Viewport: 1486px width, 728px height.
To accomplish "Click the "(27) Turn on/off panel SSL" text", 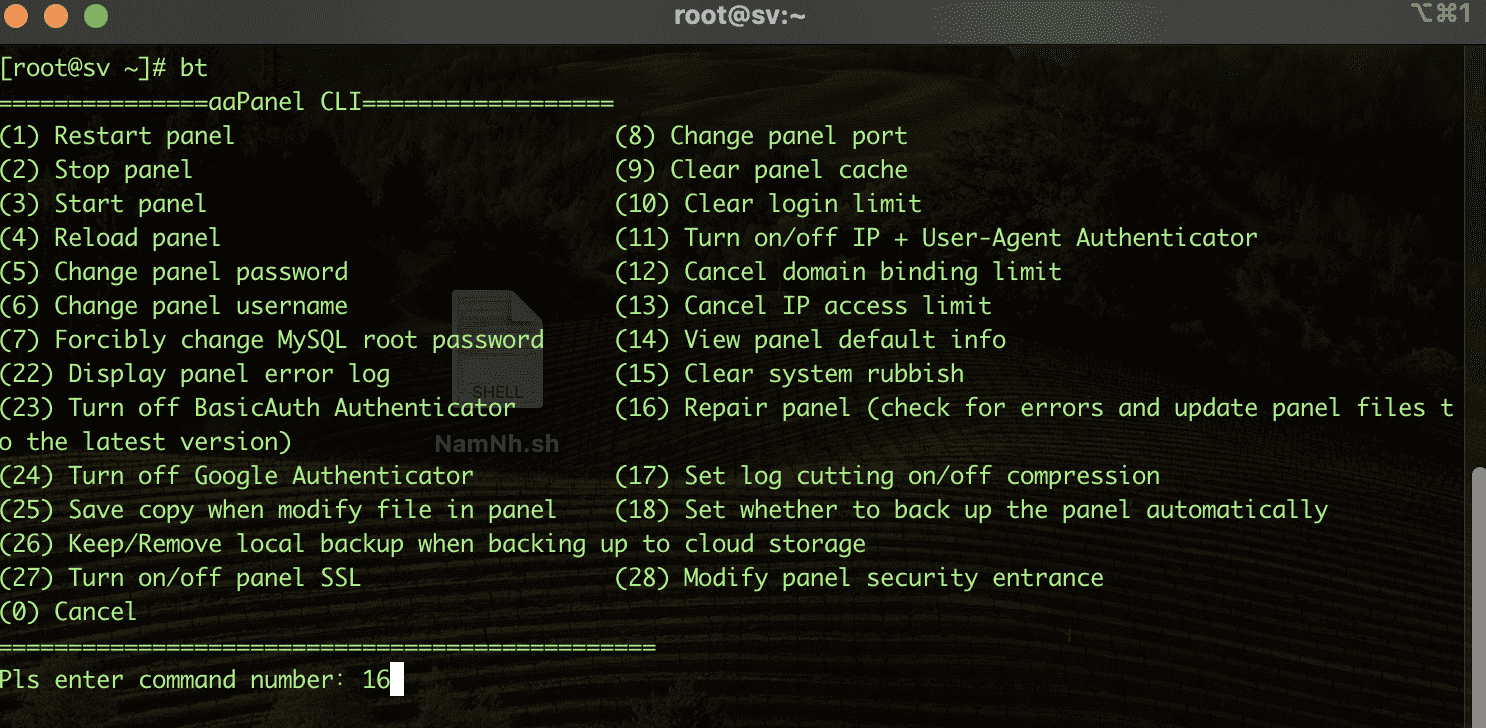I will [180, 578].
